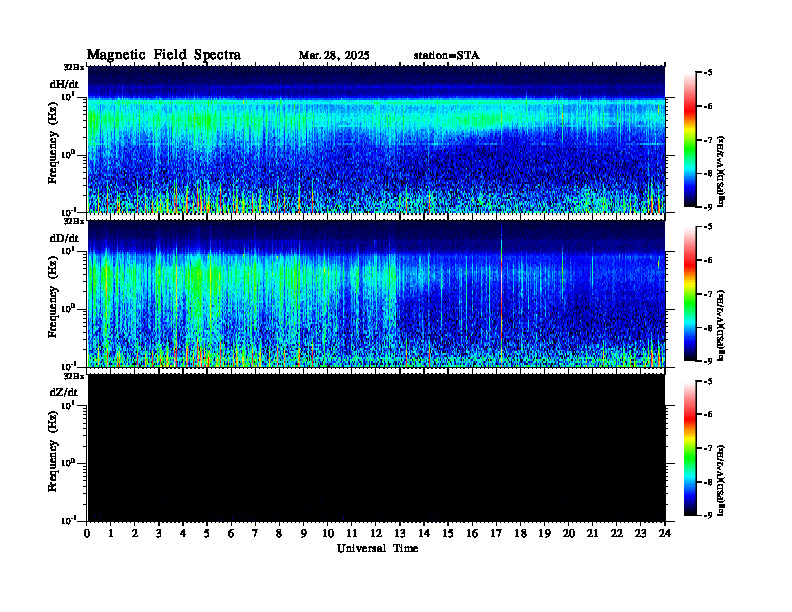Click the time axis tick label 15

pos(448,533)
